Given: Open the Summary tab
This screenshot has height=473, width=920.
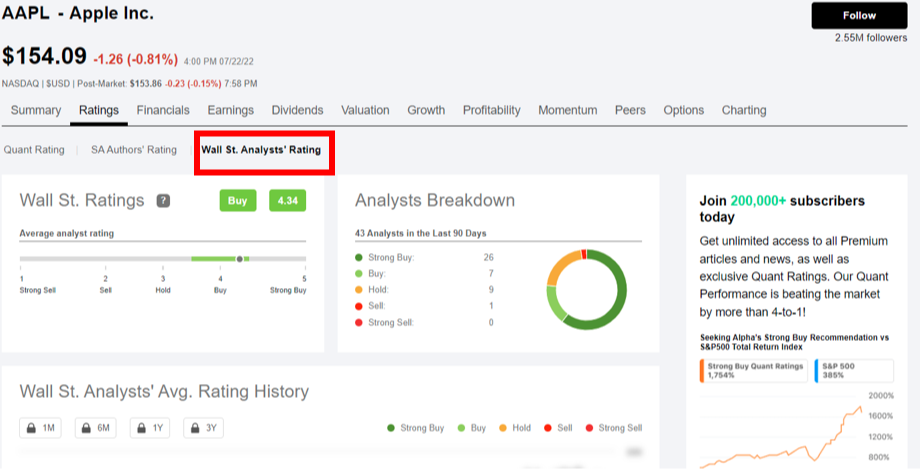Looking at the screenshot, I should pyautogui.click(x=36, y=110).
